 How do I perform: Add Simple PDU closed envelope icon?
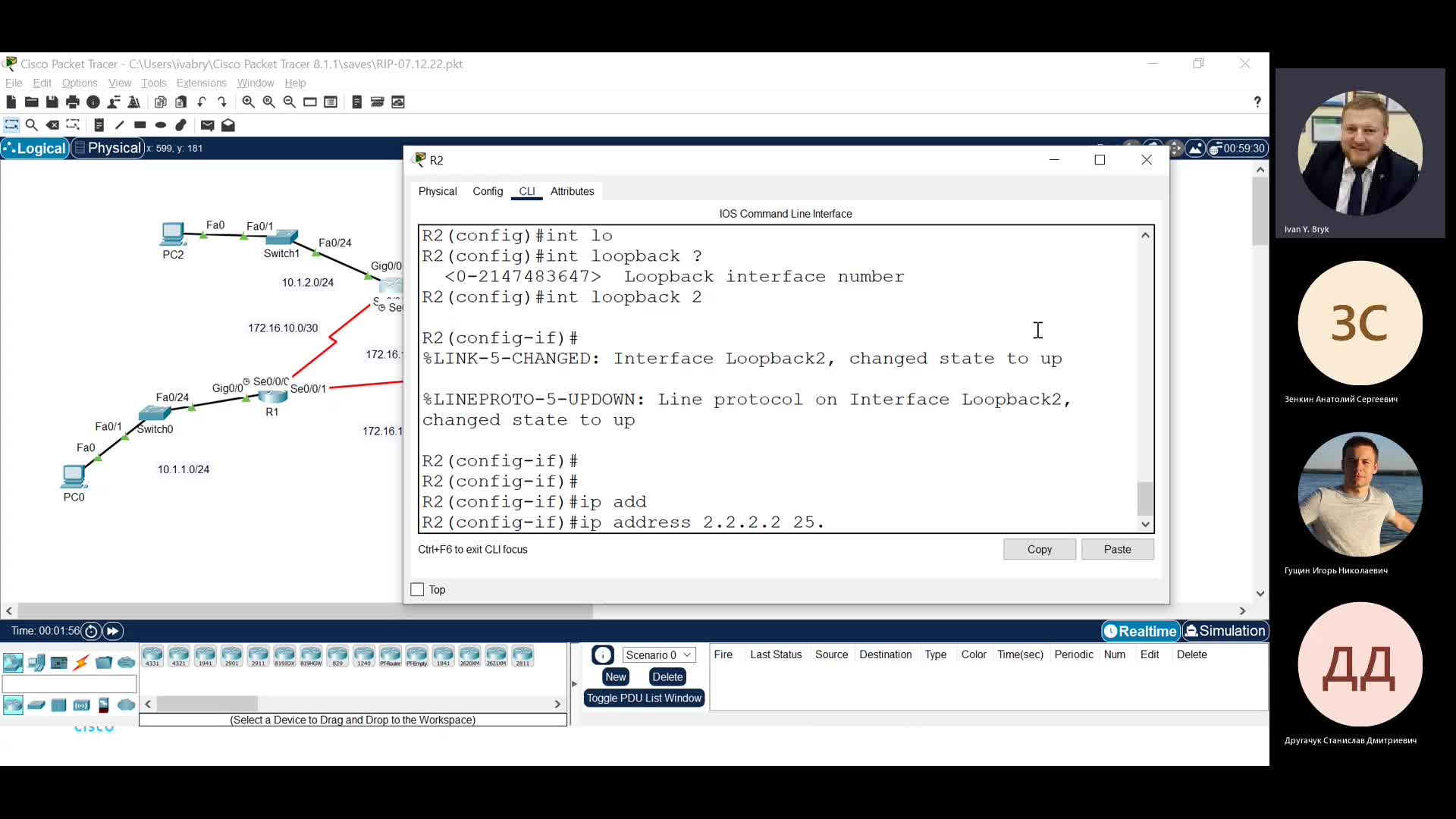(x=207, y=125)
